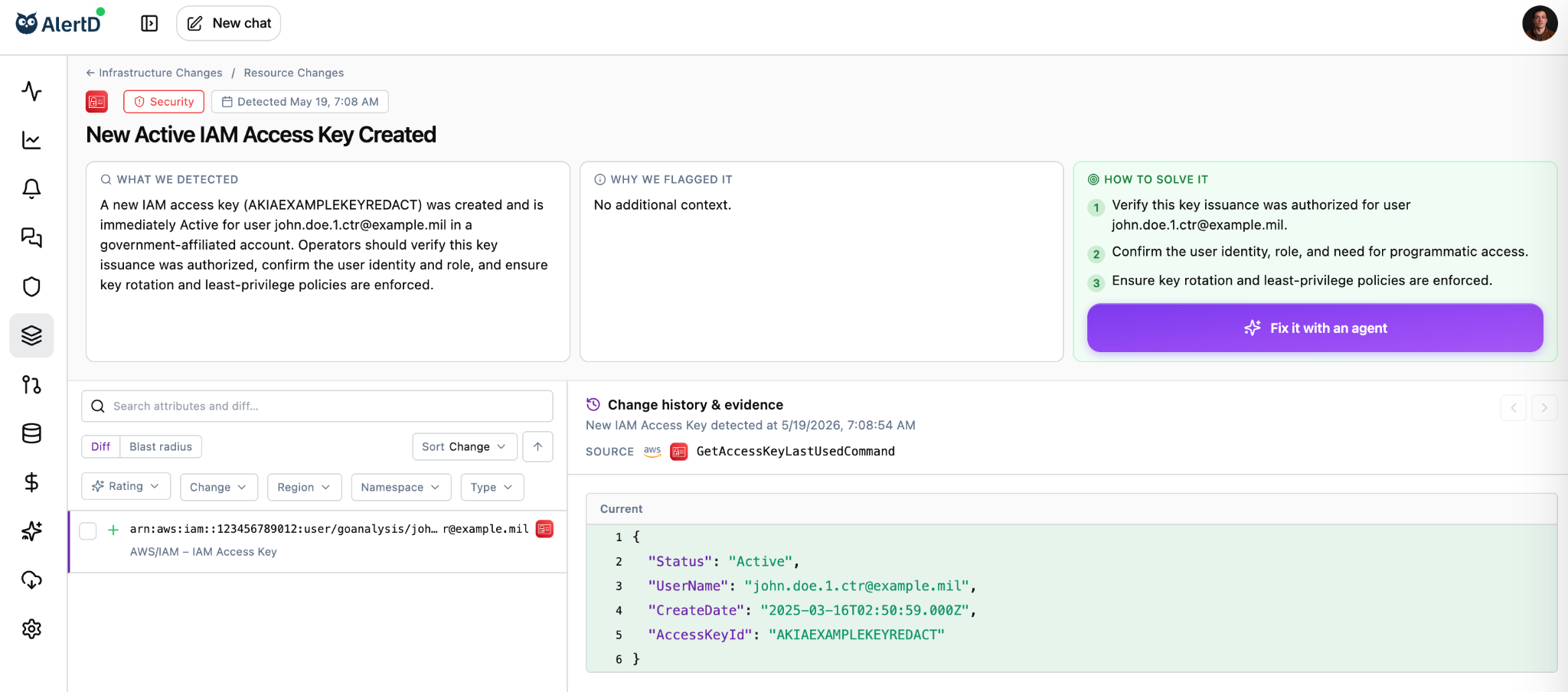Open the activity pulse sidebar icon
The height and width of the screenshot is (692, 1568).
[x=31, y=91]
